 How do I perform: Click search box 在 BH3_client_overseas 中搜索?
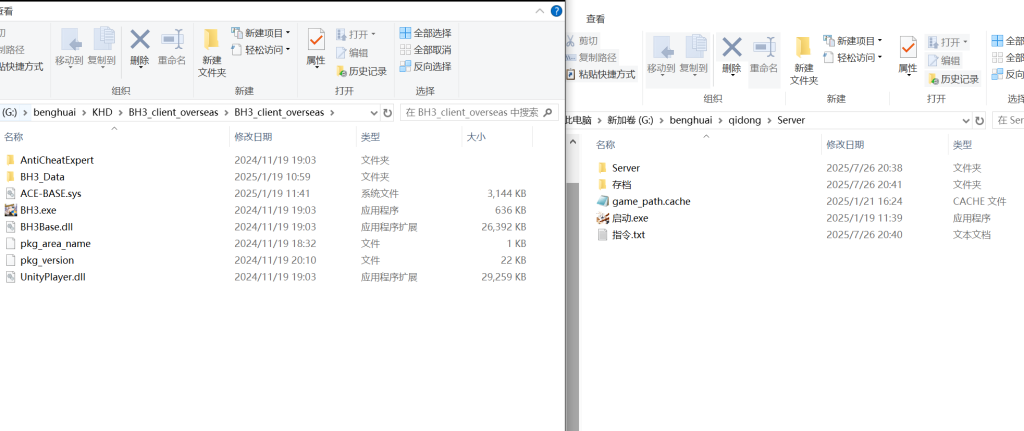coord(479,112)
